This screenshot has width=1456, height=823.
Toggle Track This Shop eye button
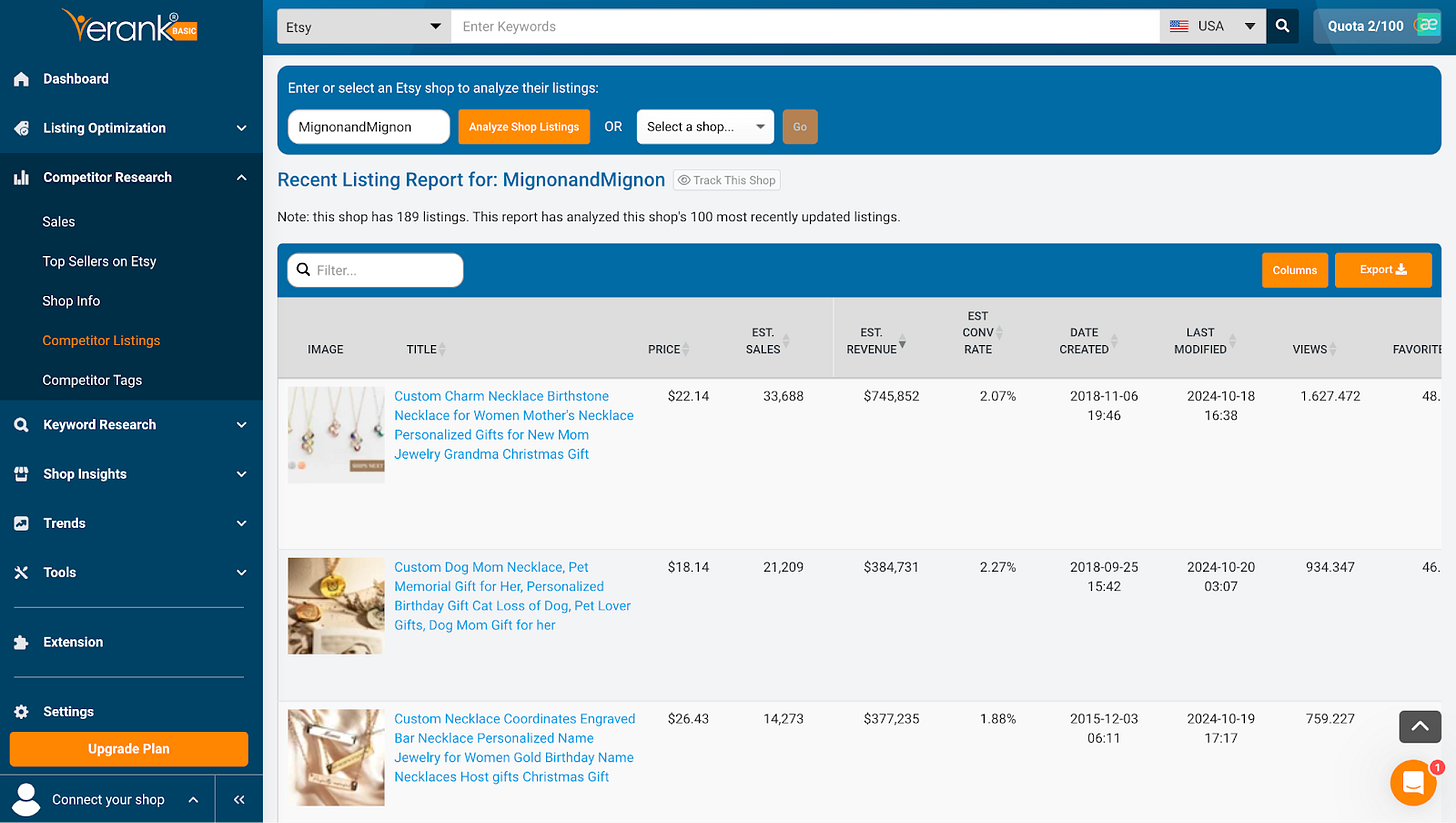[x=726, y=180]
